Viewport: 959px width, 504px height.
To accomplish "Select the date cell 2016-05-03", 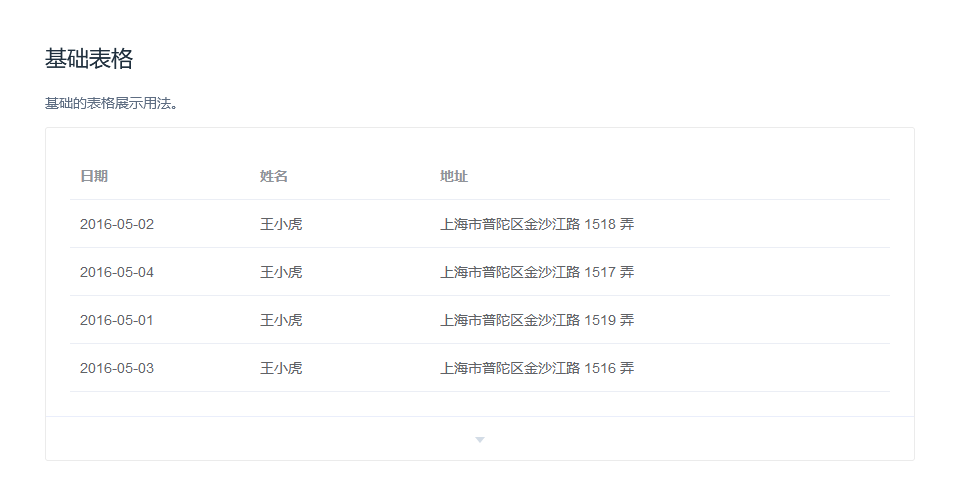I will [117, 368].
